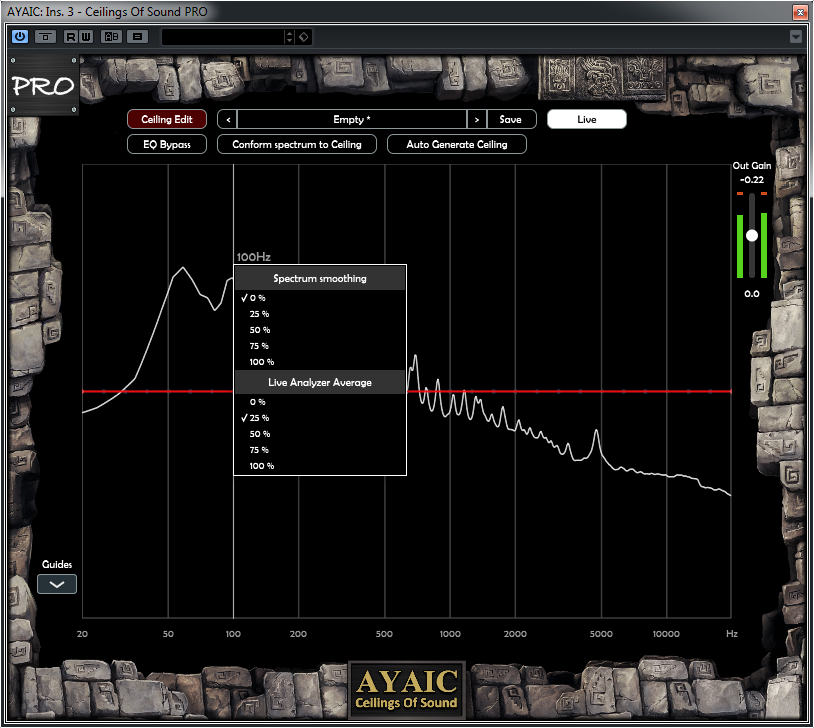
Task: Go to previous preset arrow
Action: point(228,119)
